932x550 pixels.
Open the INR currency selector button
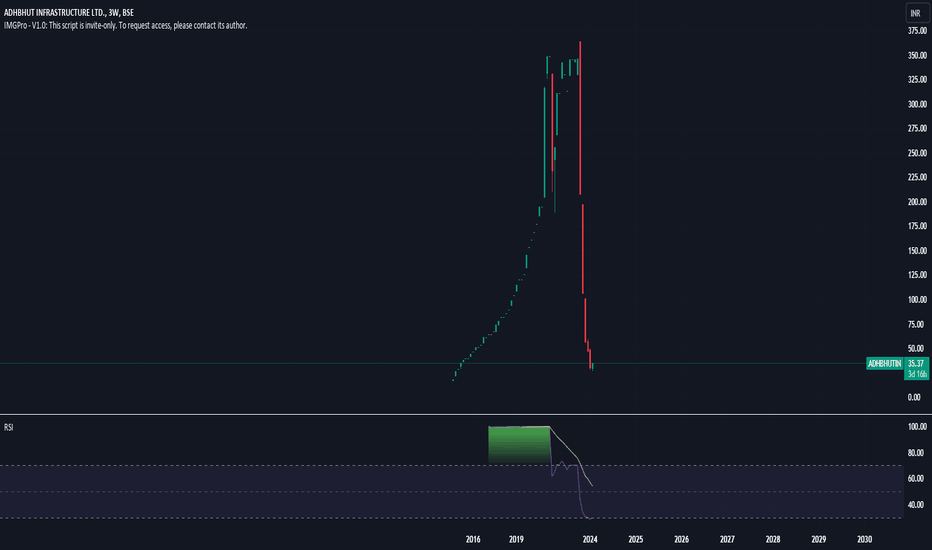(916, 12)
